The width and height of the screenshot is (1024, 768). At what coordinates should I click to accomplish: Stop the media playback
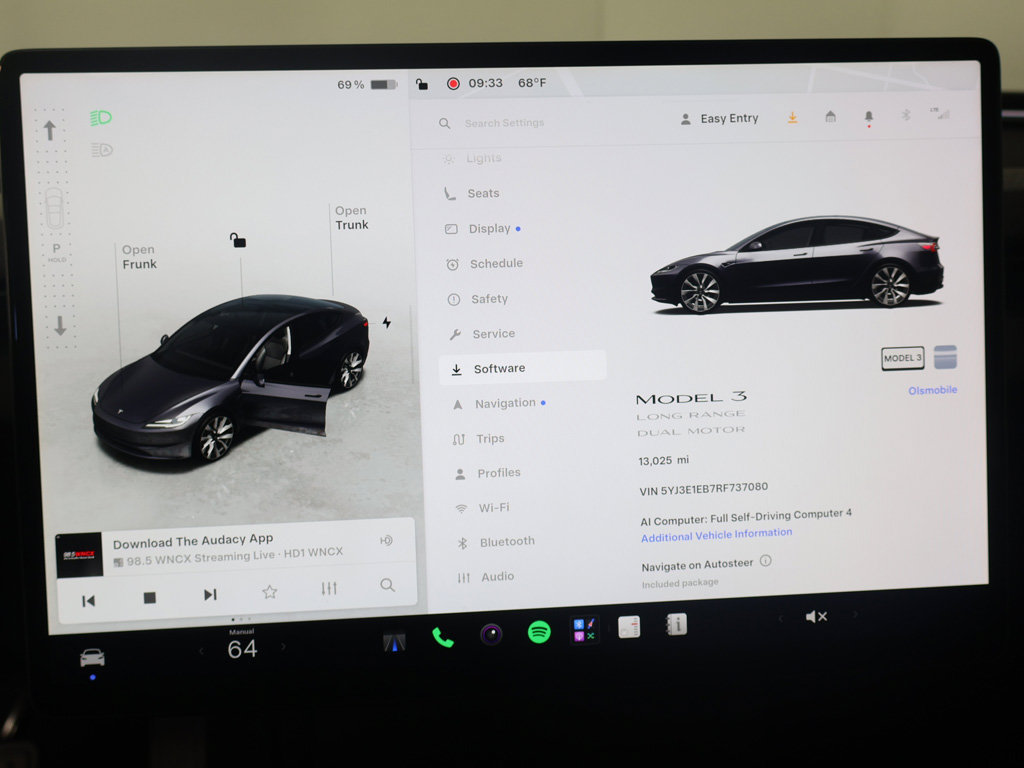point(150,598)
